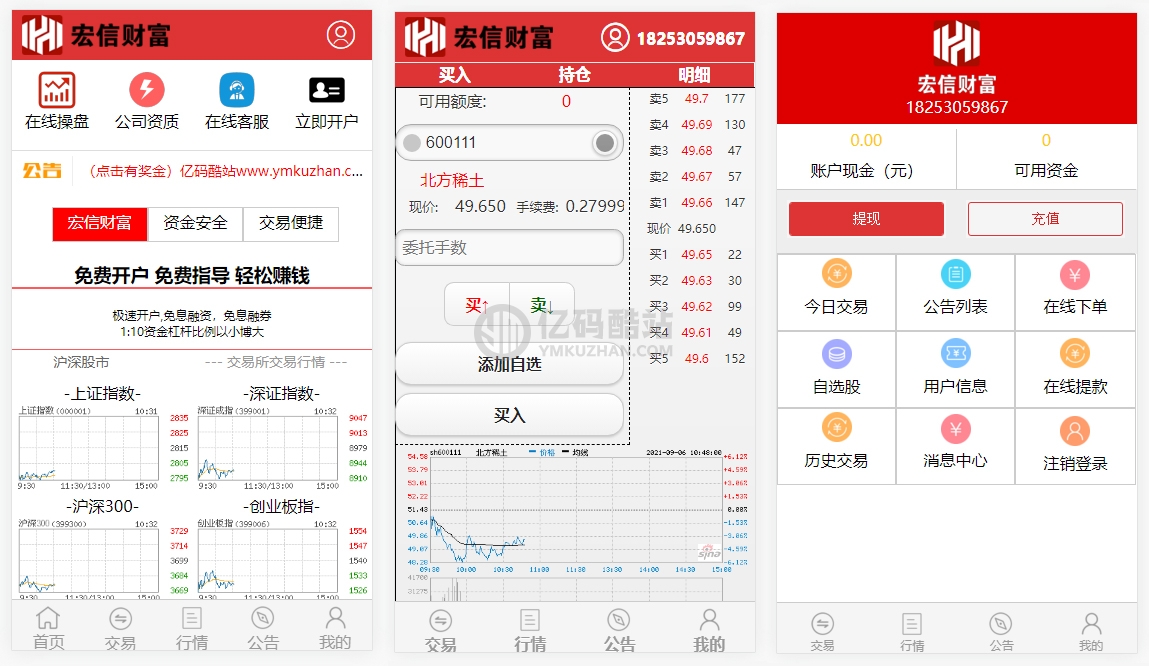Click user icon beside 18253059867 in trade header
The image size is (1149, 666).
[x=615, y=37]
